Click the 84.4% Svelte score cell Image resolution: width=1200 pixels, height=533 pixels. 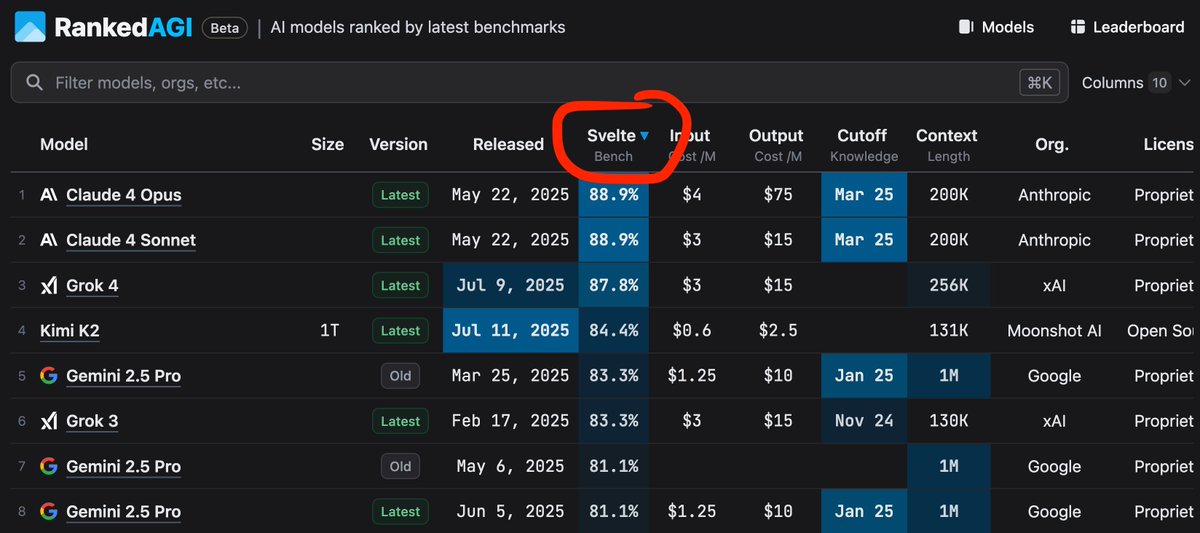coord(613,330)
